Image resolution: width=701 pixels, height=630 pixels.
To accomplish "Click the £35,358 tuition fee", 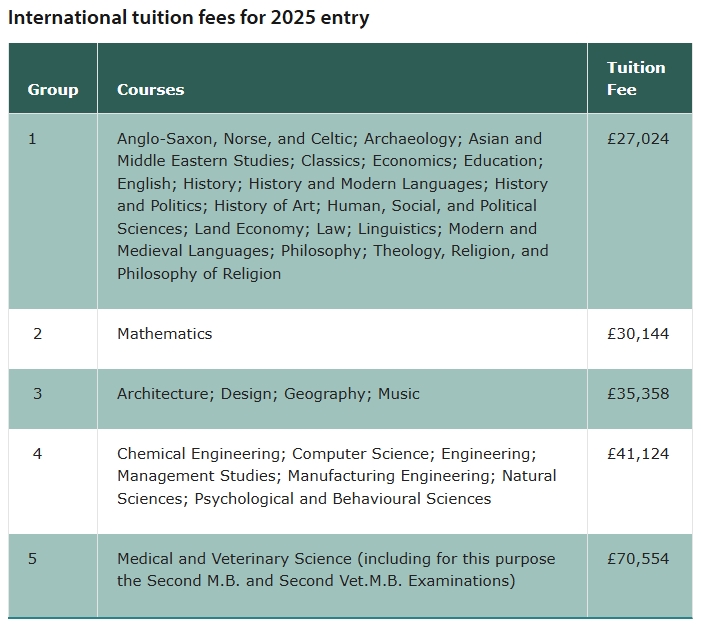I will point(638,394).
